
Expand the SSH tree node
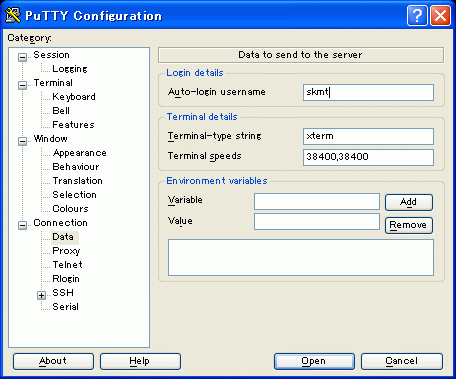[41, 296]
